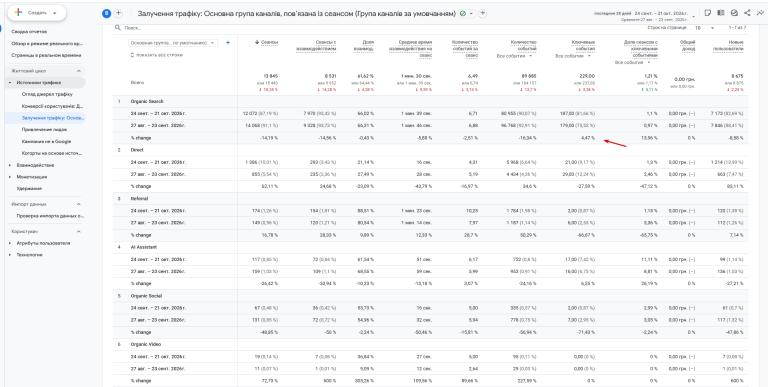Open the columns icon in the top-right toolbar

(x=721, y=13)
